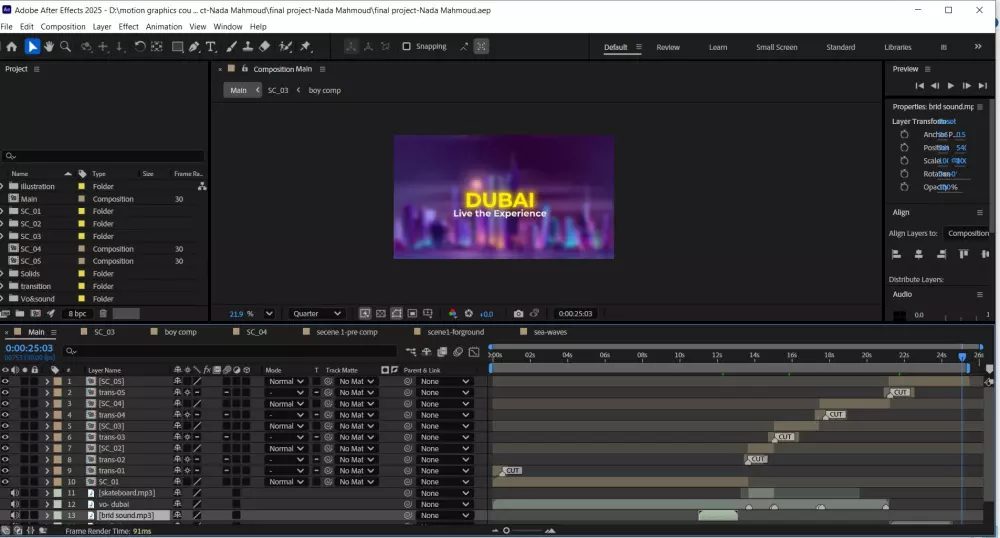This screenshot has width=1000, height=538.
Task: Open the Quarter resolution dropdown
Action: tap(316, 314)
